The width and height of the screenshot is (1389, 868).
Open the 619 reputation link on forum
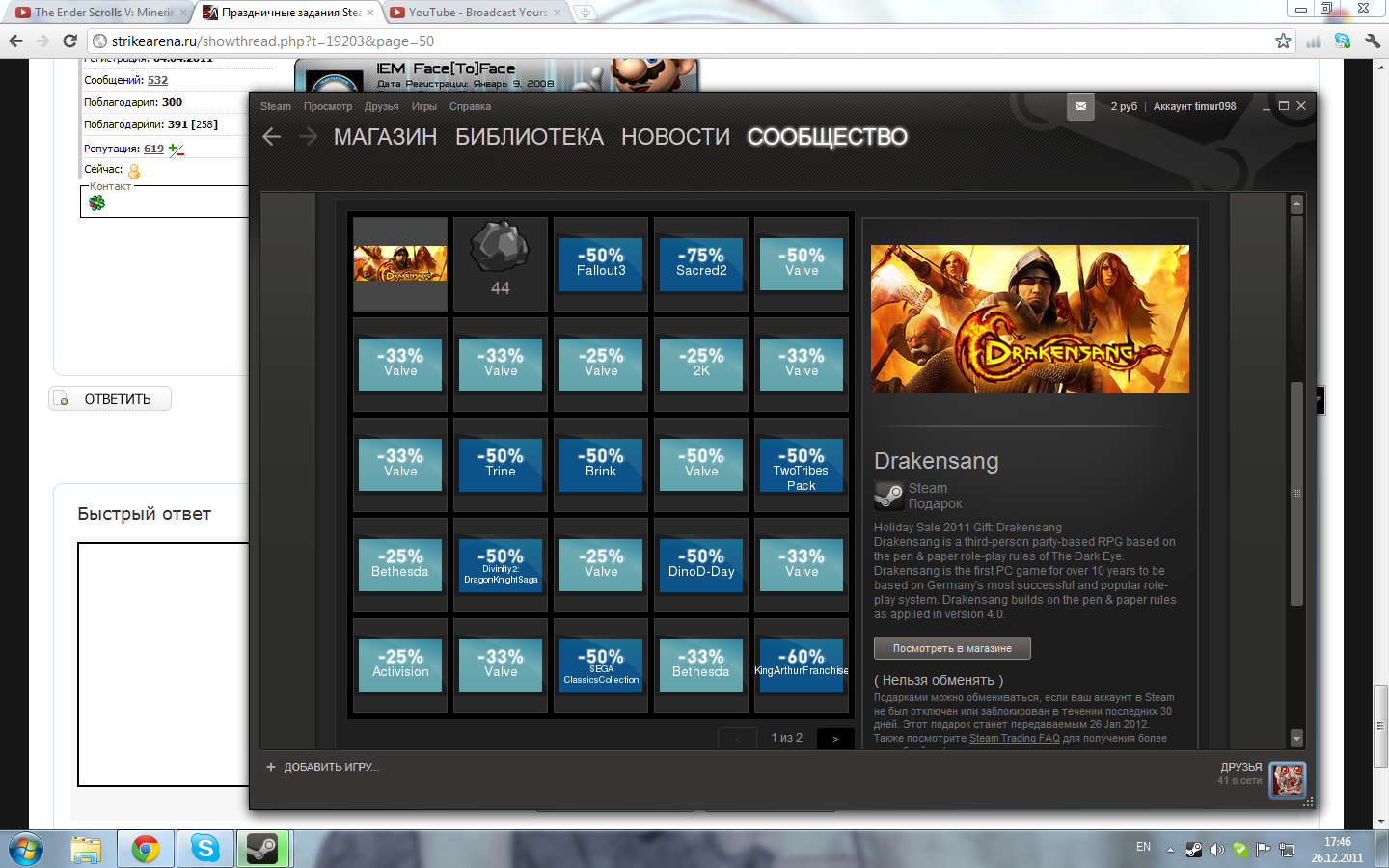pos(153,149)
